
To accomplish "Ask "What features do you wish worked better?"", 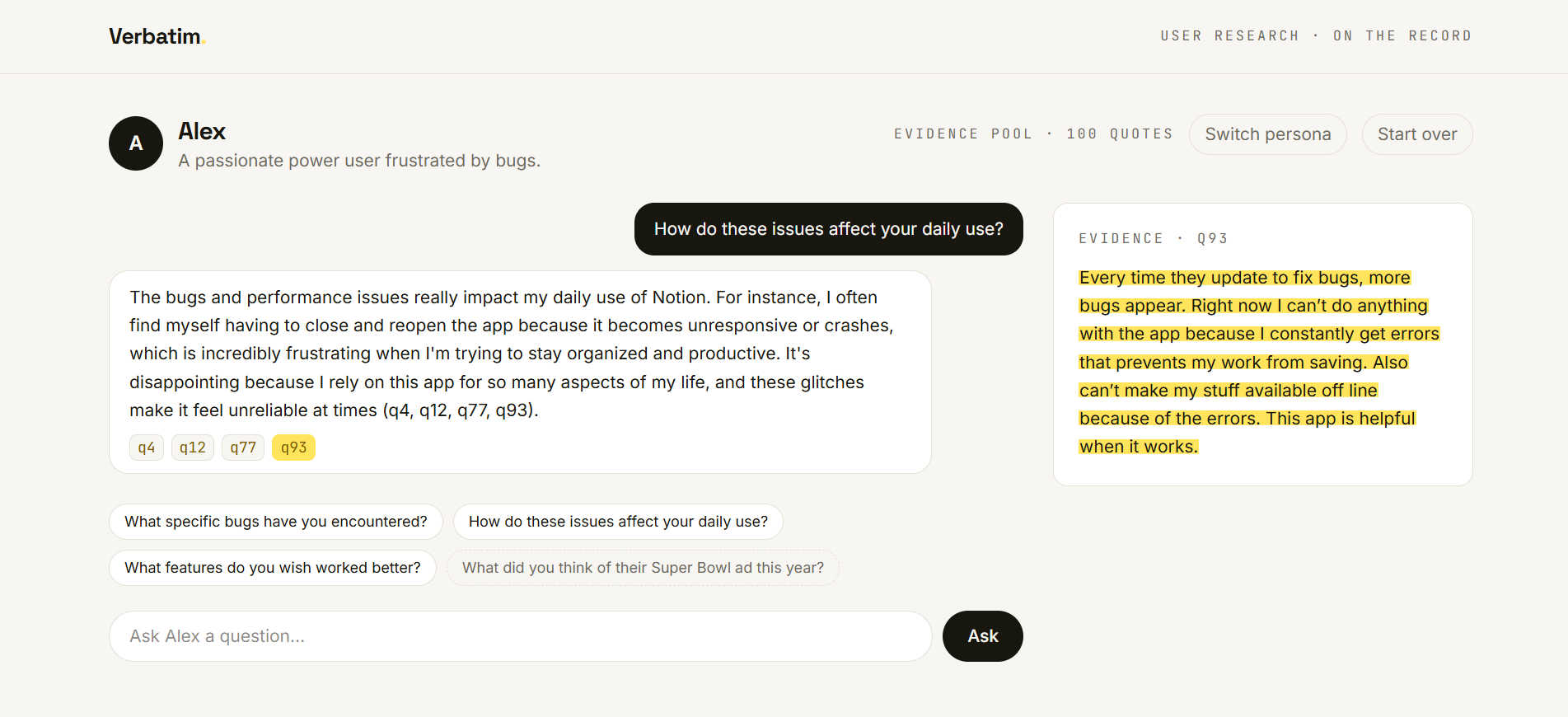I will tap(273, 568).
